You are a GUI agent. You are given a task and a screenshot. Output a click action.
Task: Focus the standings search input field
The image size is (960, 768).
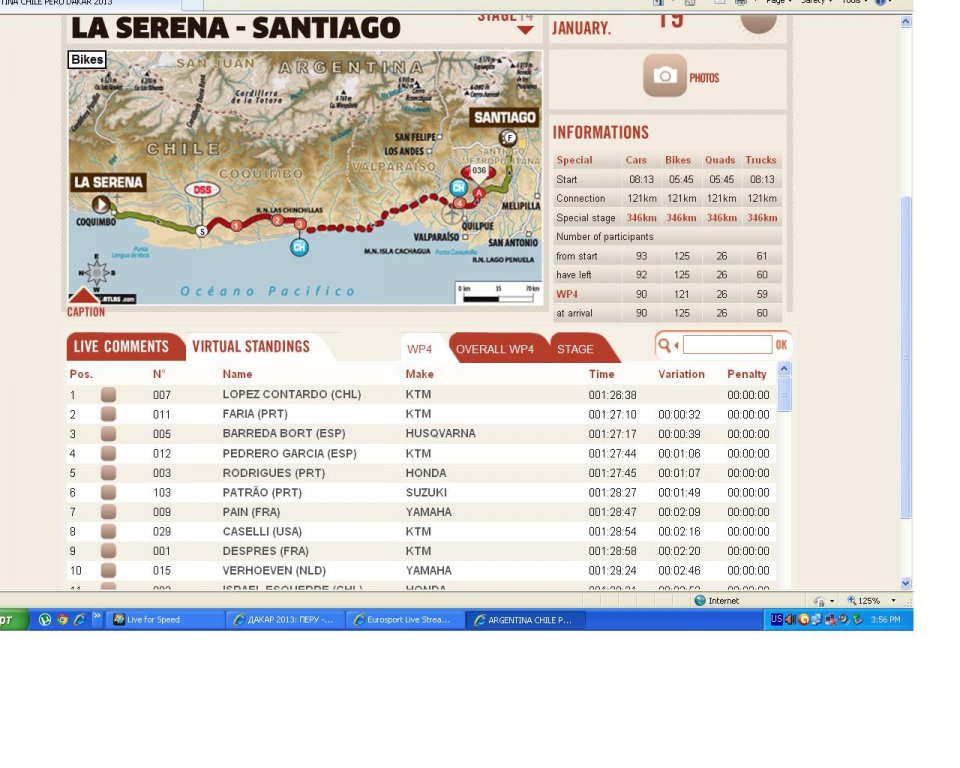[727, 345]
